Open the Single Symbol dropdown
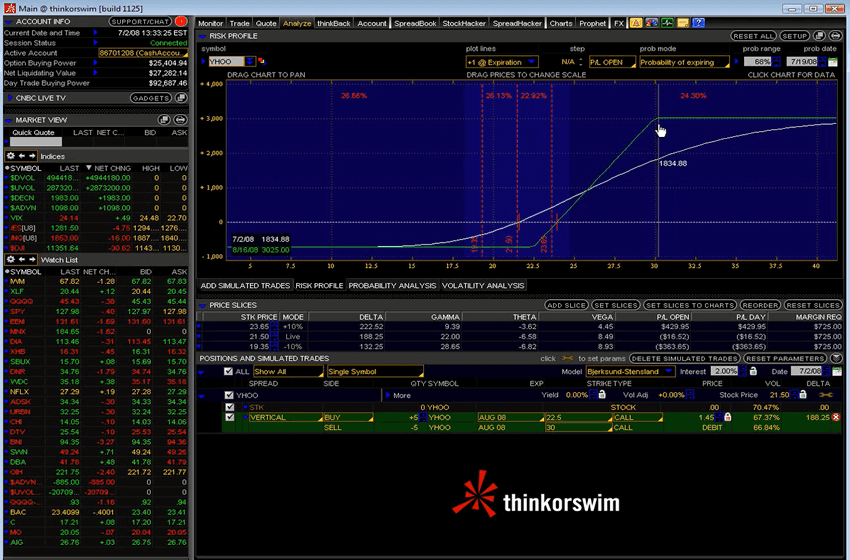This screenshot has height=560, width=850. click(x=375, y=371)
